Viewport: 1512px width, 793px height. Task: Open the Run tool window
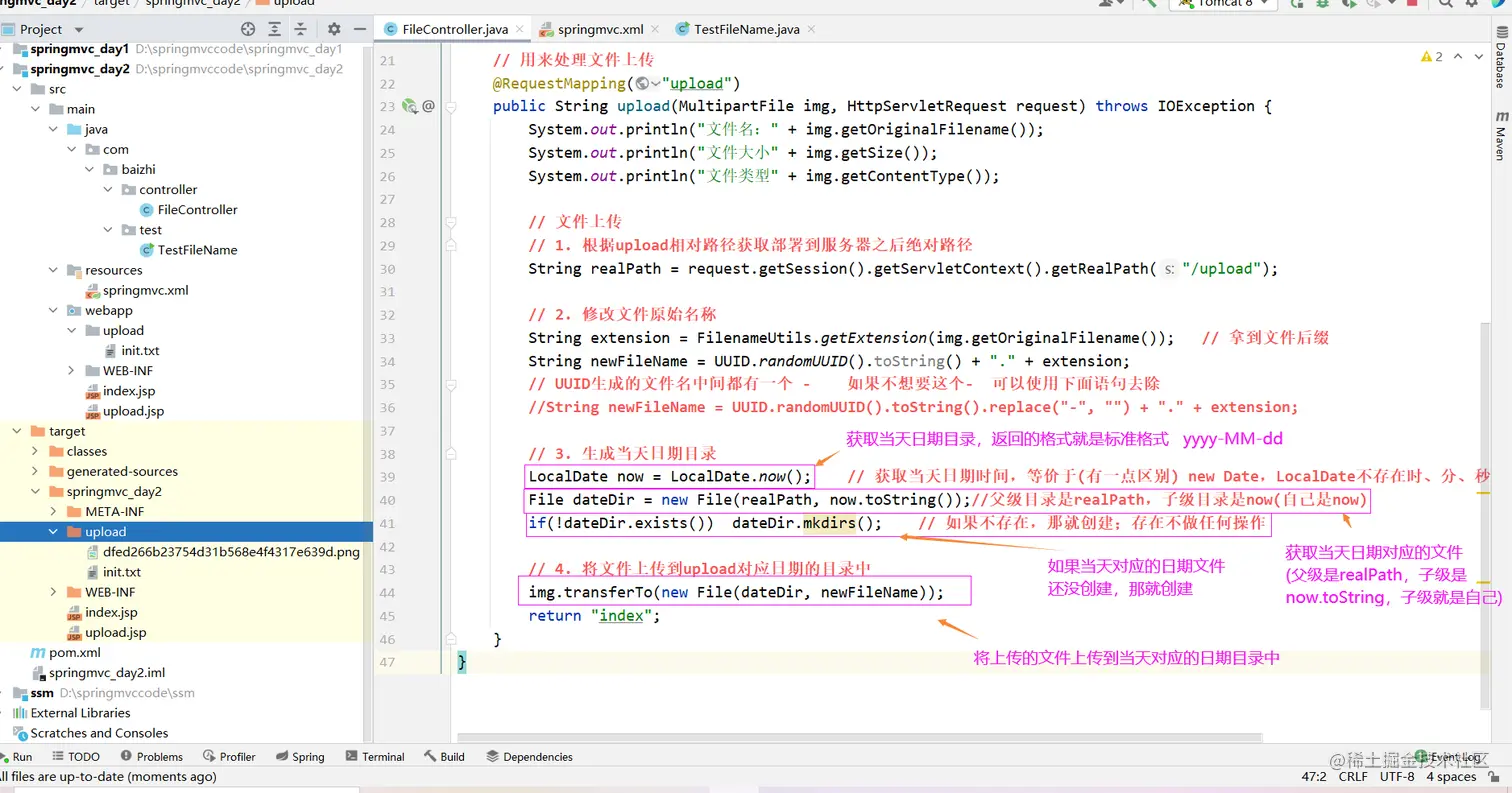16,757
